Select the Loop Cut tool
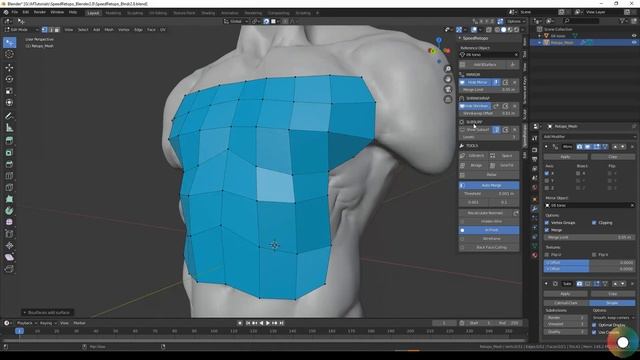This screenshot has width=640, height=360. [9, 176]
